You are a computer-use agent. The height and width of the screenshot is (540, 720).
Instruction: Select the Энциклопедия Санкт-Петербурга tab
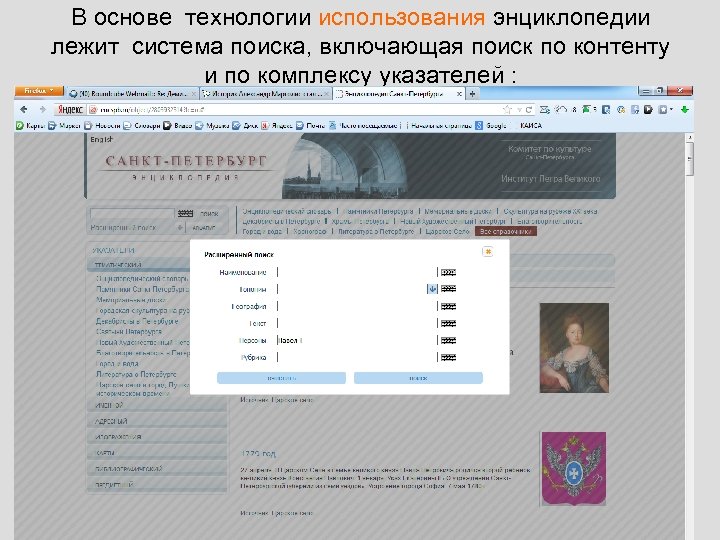coord(394,94)
